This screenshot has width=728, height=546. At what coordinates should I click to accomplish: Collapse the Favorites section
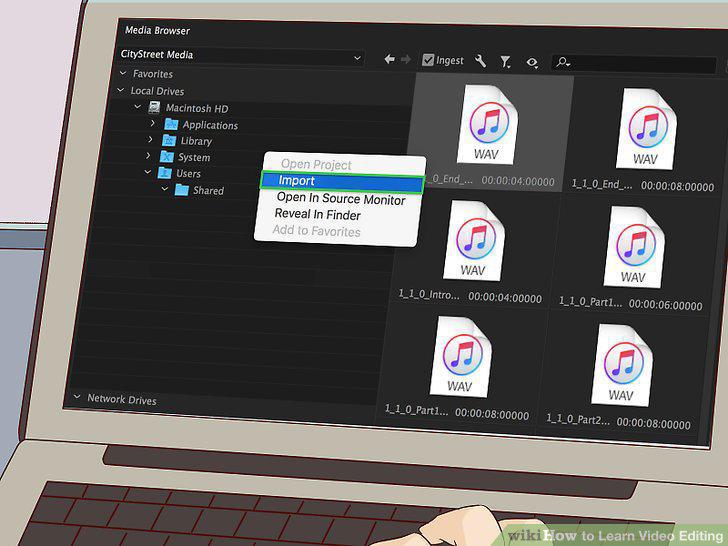coord(123,73)
